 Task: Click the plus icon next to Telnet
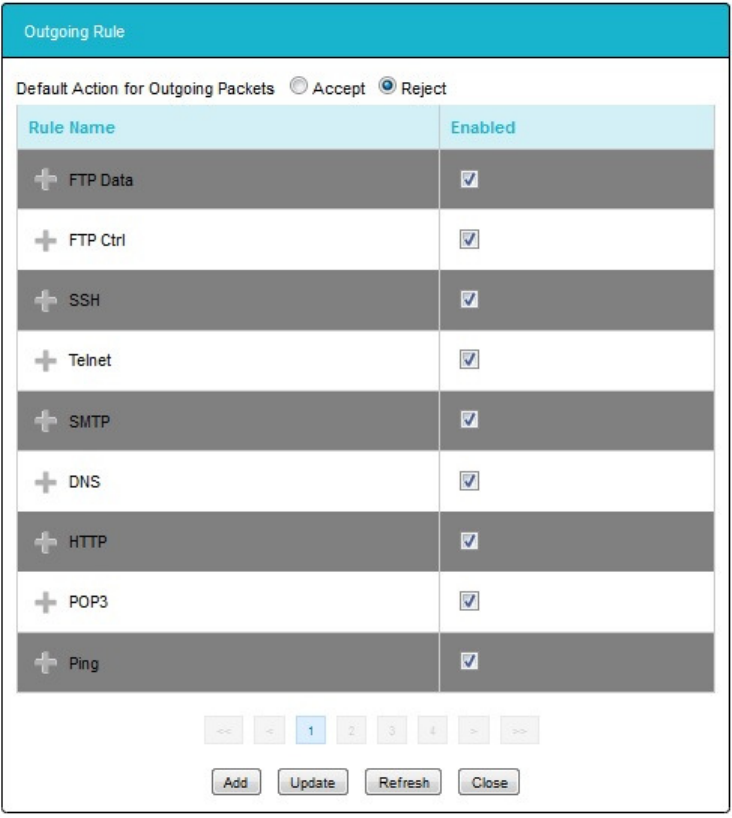point(43,360)
